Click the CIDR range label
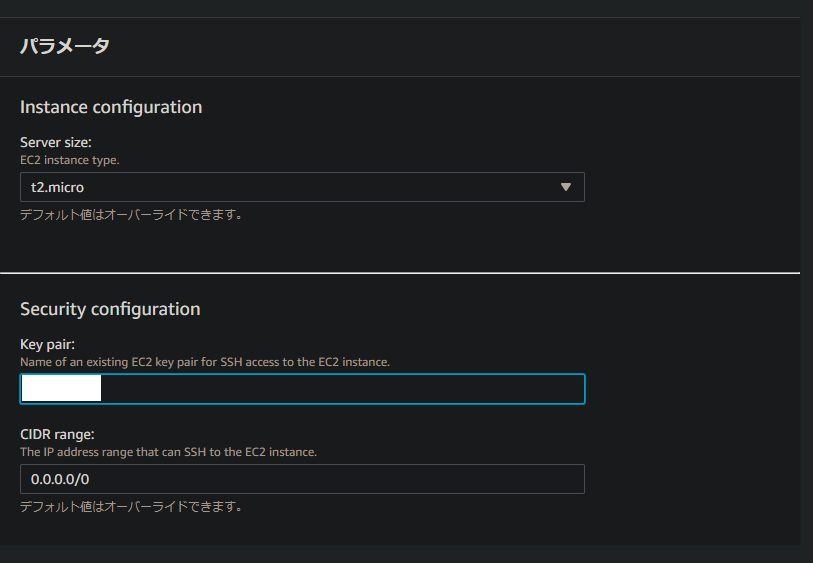This screenshot has height=563, width=813. click(x=58, y=435)
